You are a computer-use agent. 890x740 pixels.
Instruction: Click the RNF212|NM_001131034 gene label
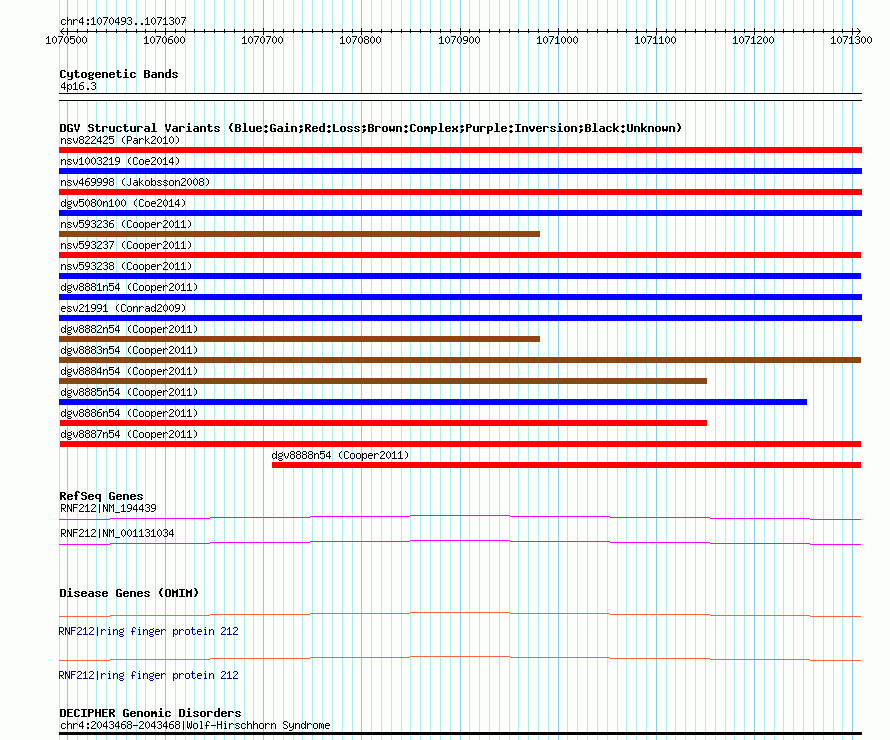(x=117, y=533)
